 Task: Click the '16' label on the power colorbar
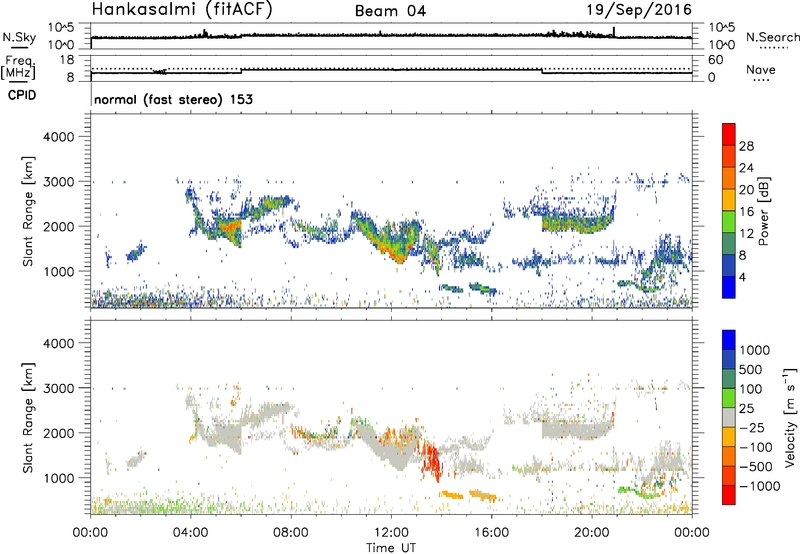746,212
